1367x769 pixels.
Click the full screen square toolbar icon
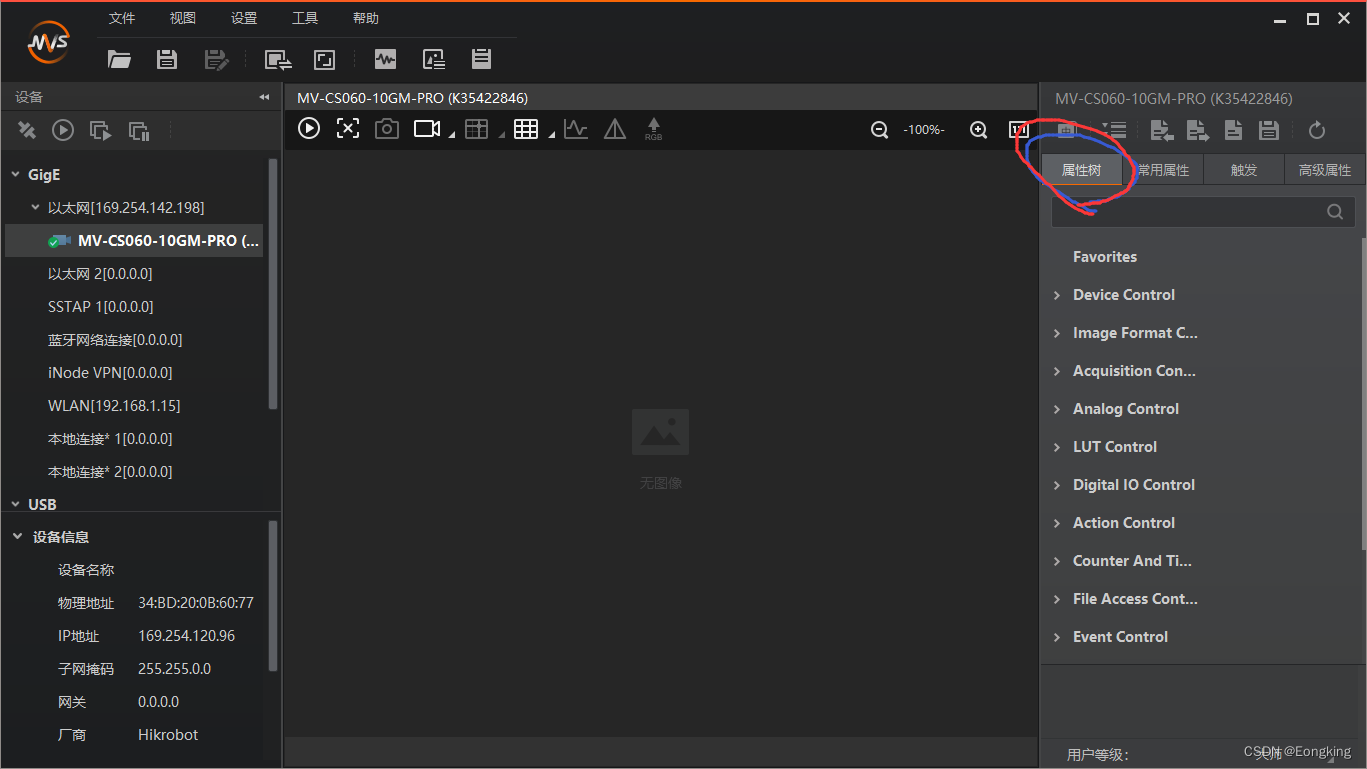324,59
